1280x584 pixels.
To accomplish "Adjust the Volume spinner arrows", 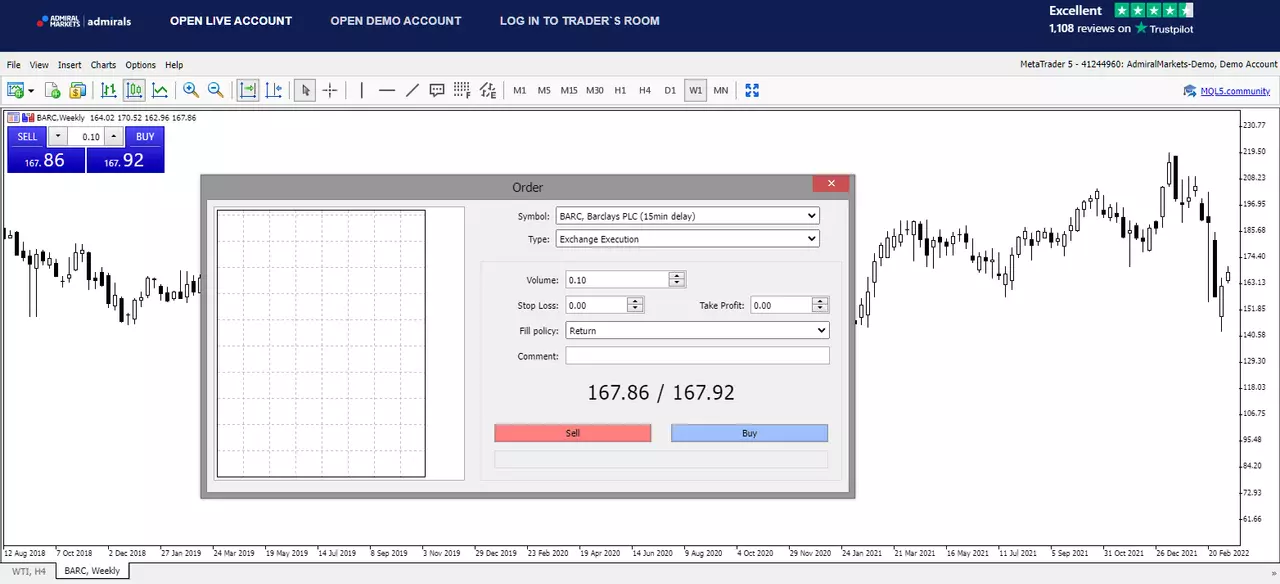I will (x=677, y=280).
